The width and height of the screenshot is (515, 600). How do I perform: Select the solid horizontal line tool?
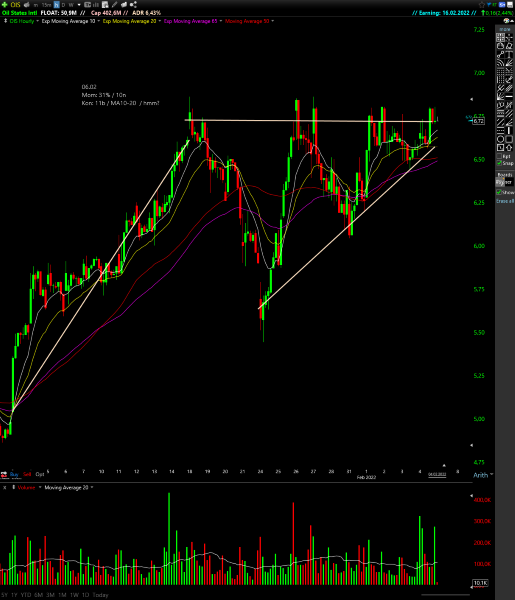(x=509, y=96)
